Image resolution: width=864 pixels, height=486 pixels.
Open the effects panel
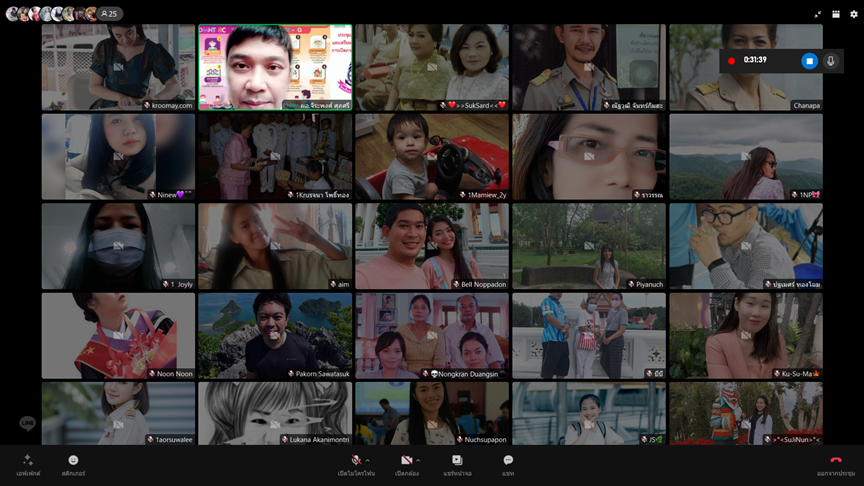pyautogui.click(x=28, y=465)
